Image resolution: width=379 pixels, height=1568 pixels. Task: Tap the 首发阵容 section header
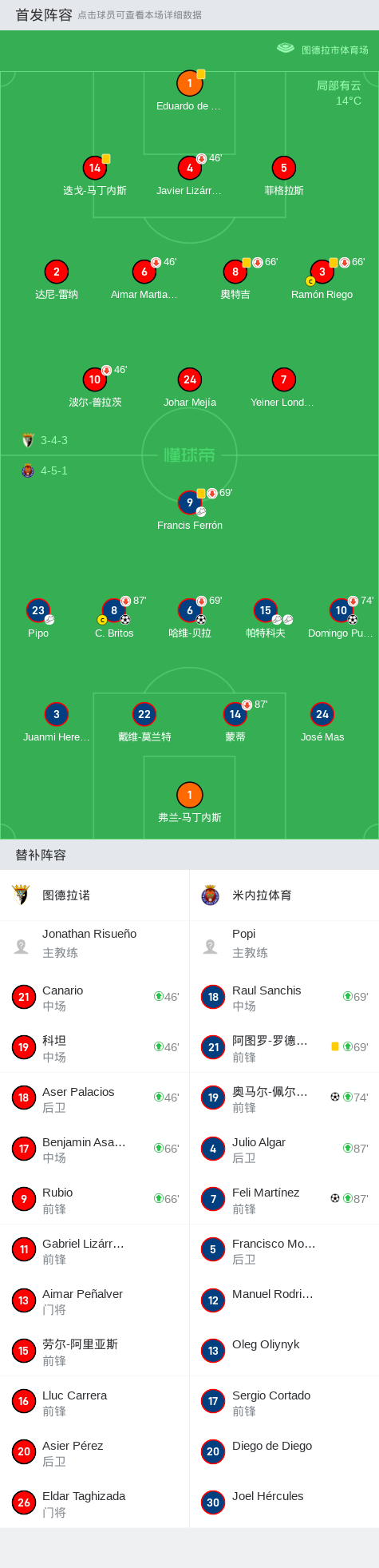point(44,15)
